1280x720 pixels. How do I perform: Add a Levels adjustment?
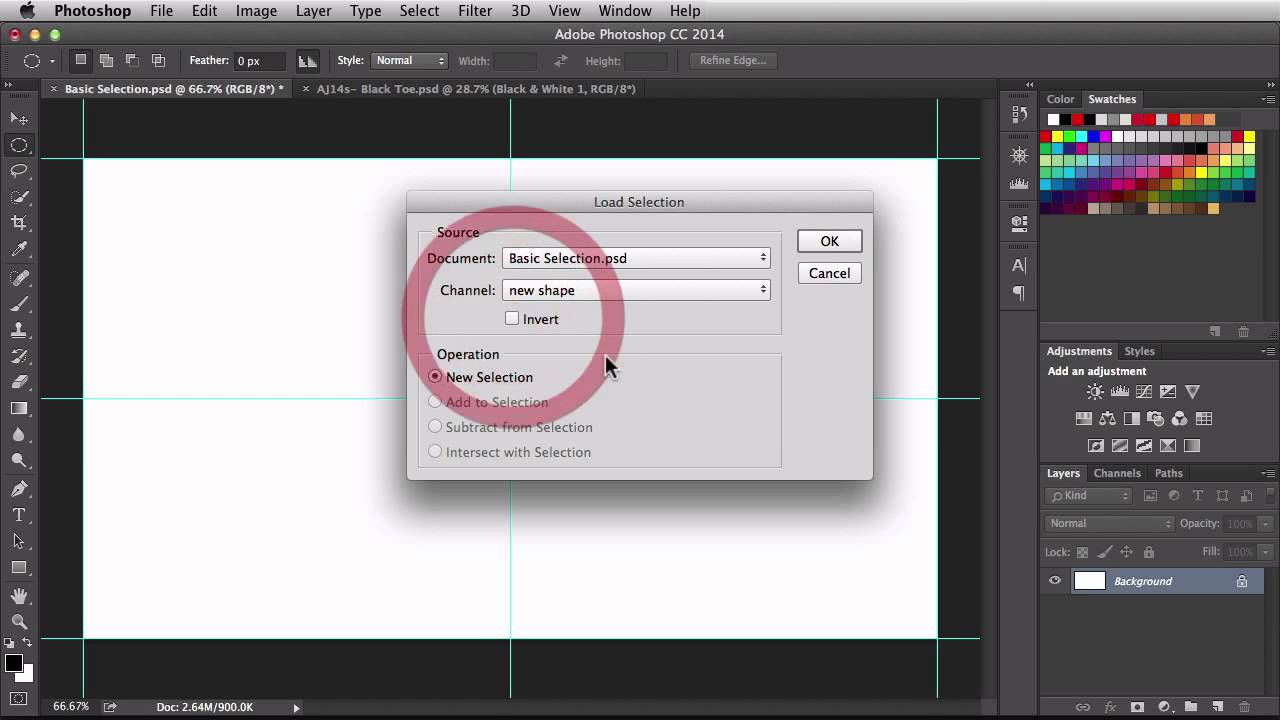click(1120, 392)
